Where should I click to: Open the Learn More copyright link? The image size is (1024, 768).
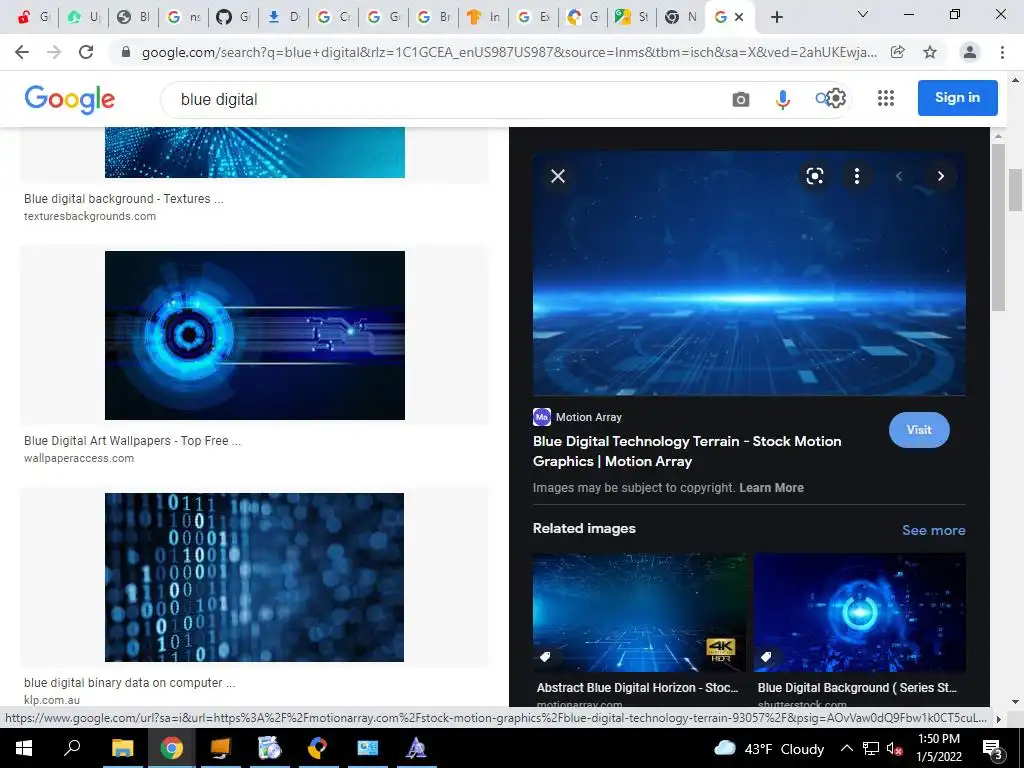[771, 488]
